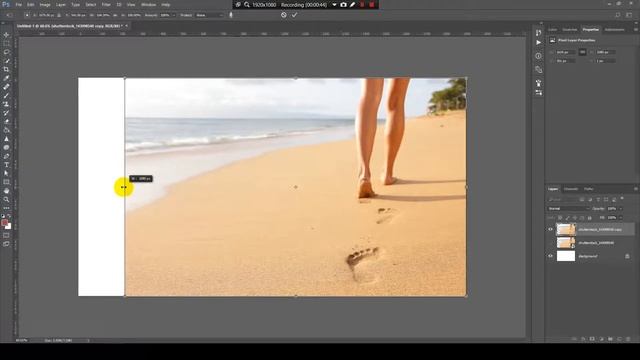
Task: Switch to the Swatches tab
Action: coord(570,29)
